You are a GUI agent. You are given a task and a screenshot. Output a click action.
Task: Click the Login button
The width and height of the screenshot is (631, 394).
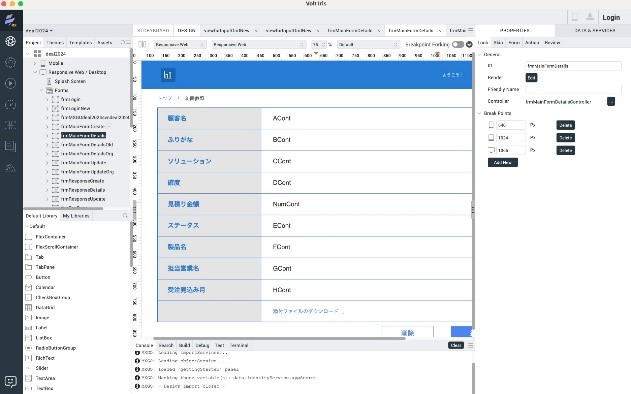(x=611, y=17)
